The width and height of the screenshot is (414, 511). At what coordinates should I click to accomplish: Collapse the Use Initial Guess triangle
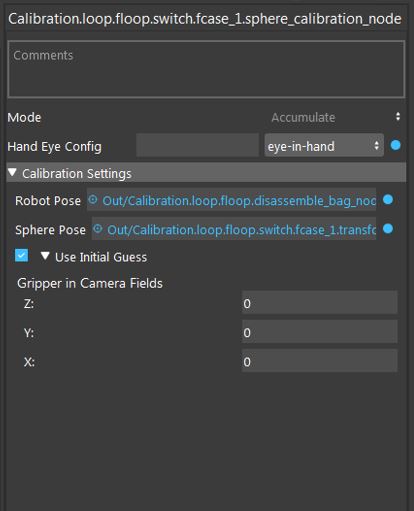(45, 256)
